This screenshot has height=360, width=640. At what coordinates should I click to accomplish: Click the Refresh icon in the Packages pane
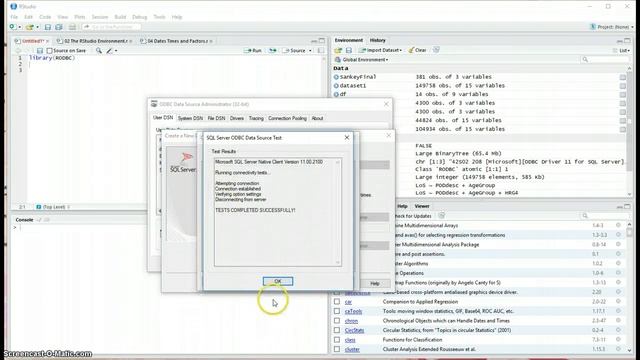[441, 216]
